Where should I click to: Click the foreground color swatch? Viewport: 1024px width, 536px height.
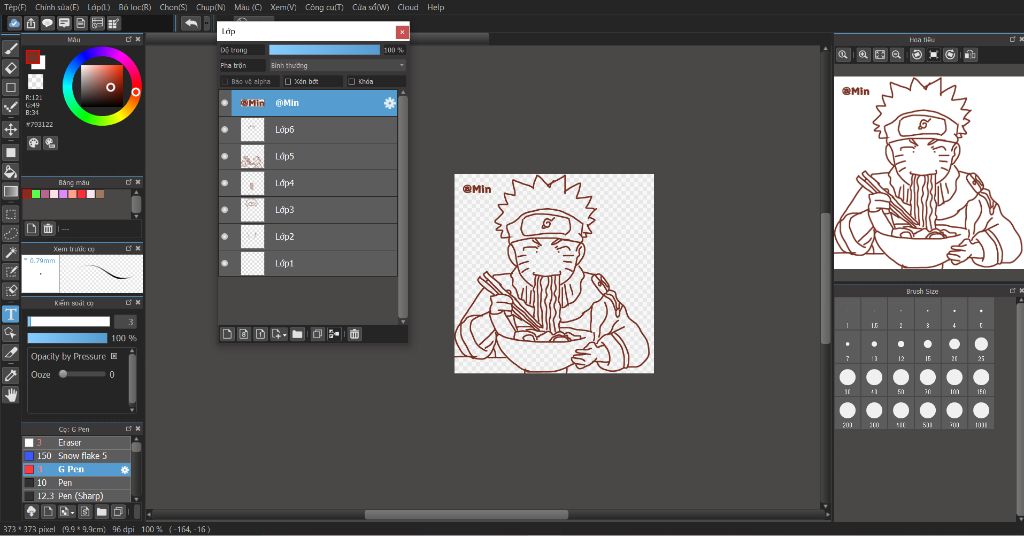click(x=32, y=57)
